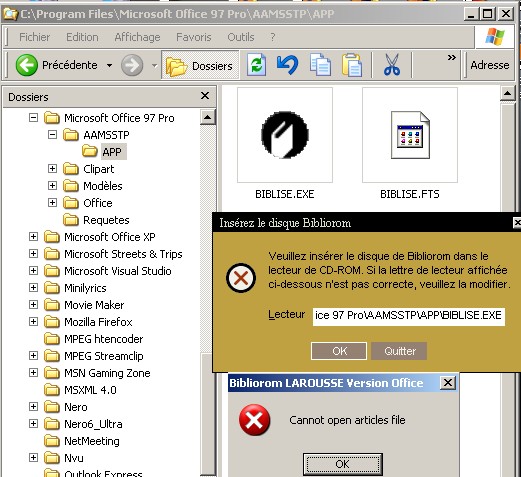Click the Quitter button
The width and height of the screenshot is (521, 477).
(x=399, y=351)
